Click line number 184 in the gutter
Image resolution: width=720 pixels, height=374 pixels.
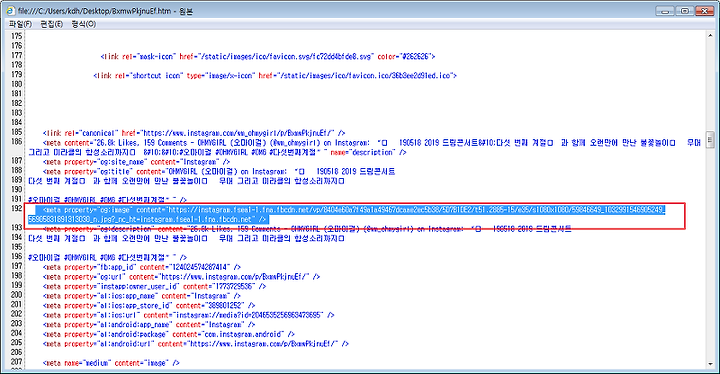coord(17,122)
